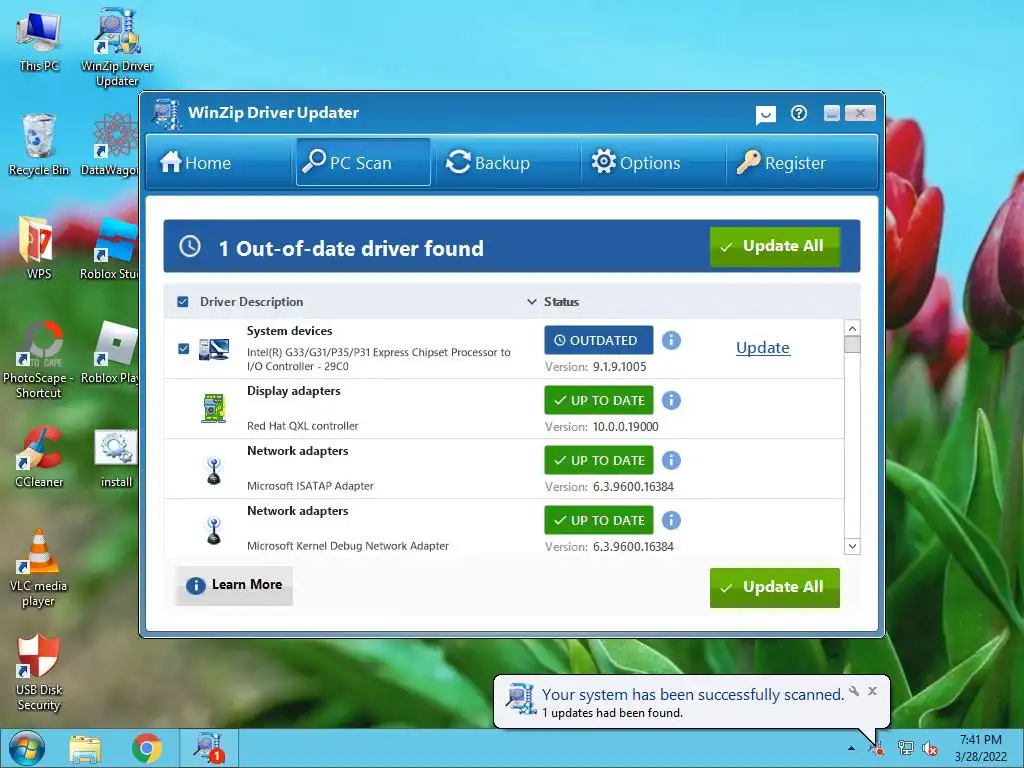Select the CCleaner desktop icon
Image resolution: width=1024 pixels, height=768 pixels.
pyautogui.click(x=39, y=456)
